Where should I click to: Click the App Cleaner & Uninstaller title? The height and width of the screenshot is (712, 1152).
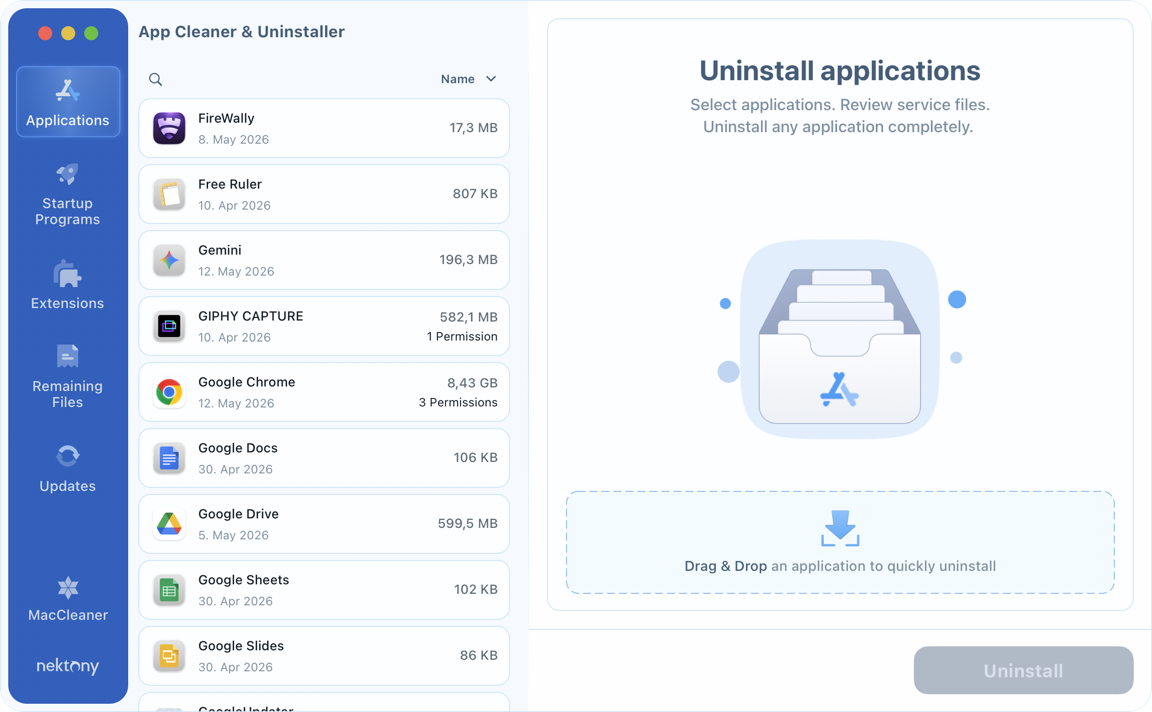coord(242,32)
